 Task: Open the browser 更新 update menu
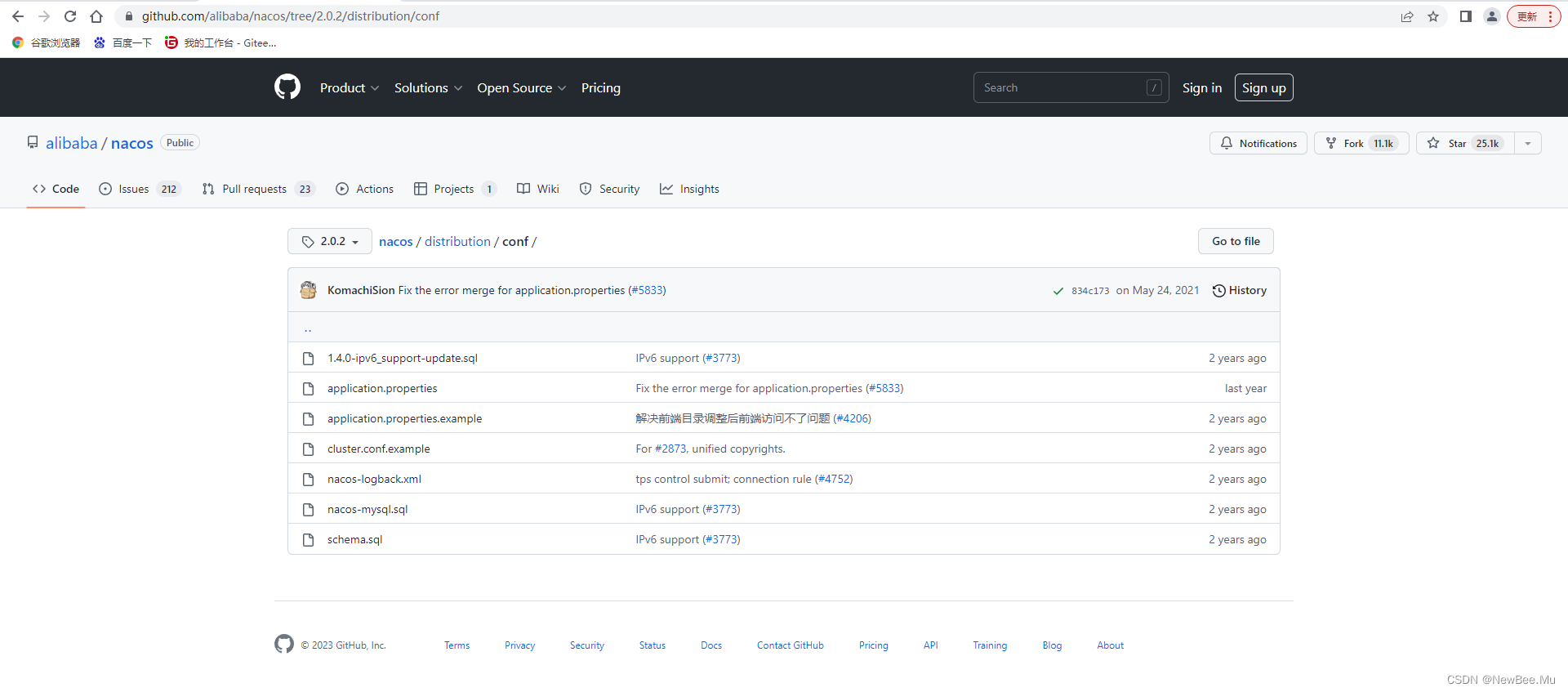(1534, 16)
